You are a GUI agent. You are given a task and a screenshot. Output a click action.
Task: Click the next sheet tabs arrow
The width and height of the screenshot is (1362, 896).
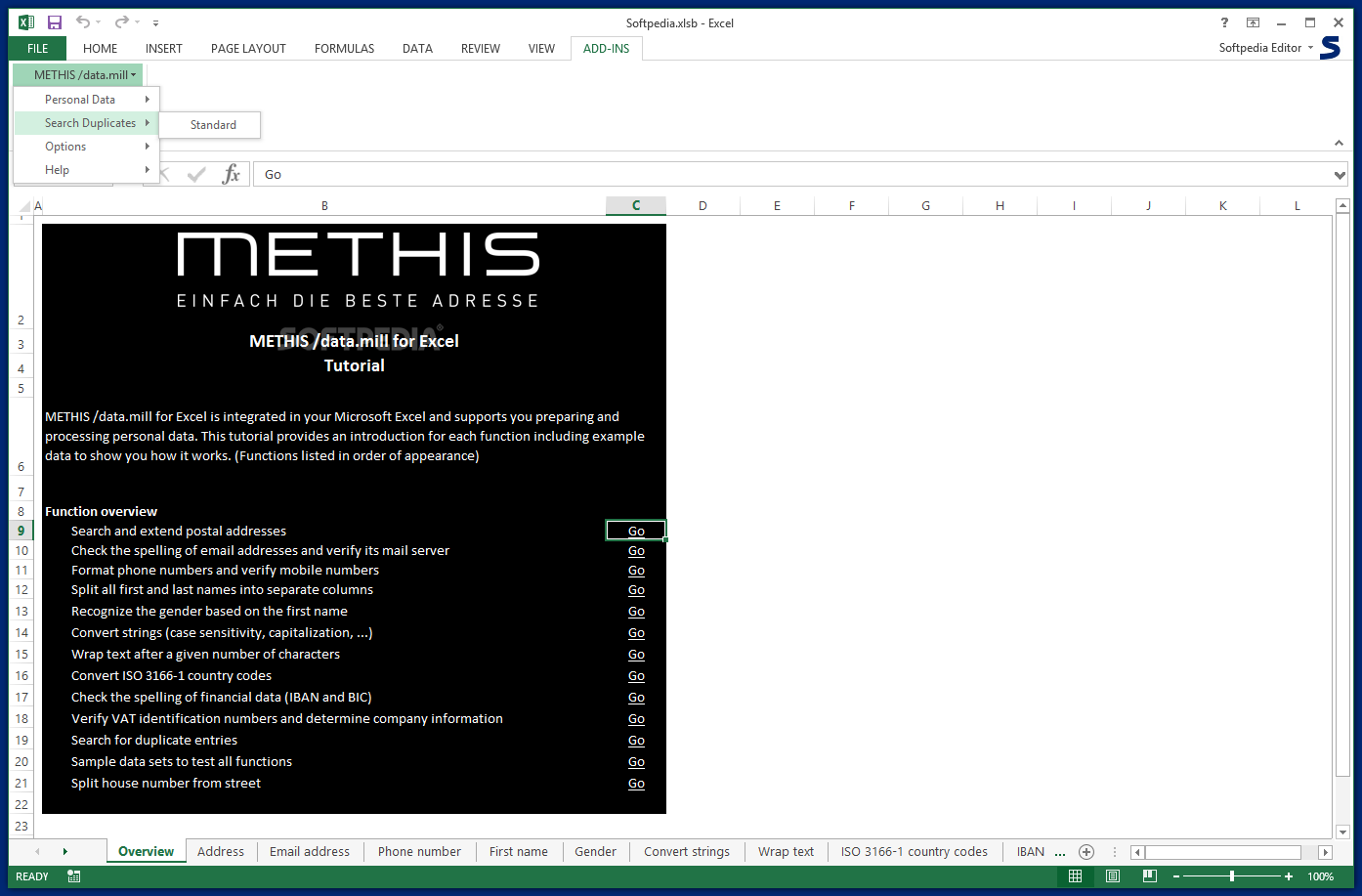click(x=65, y=852)
